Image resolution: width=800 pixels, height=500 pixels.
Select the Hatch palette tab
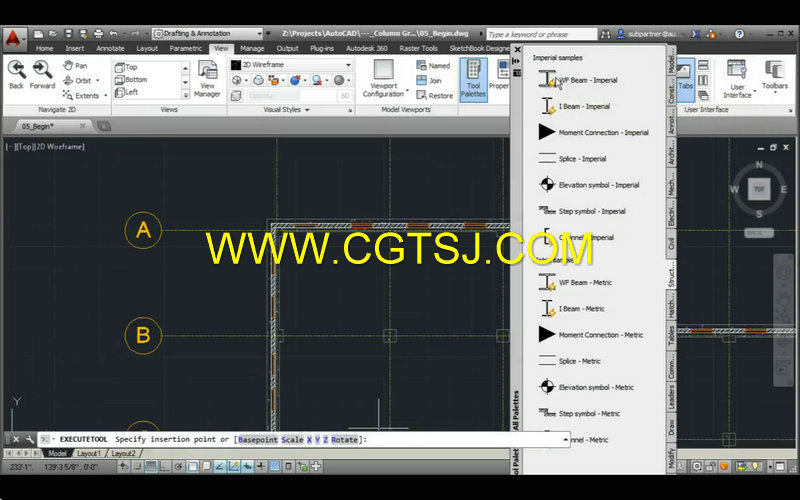coord(671,308)
